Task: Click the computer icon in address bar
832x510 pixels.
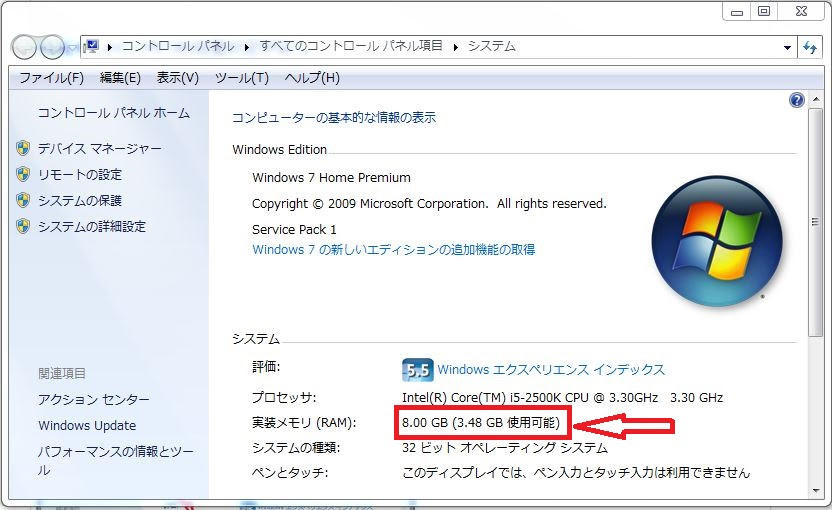Action: pos(92,47)
